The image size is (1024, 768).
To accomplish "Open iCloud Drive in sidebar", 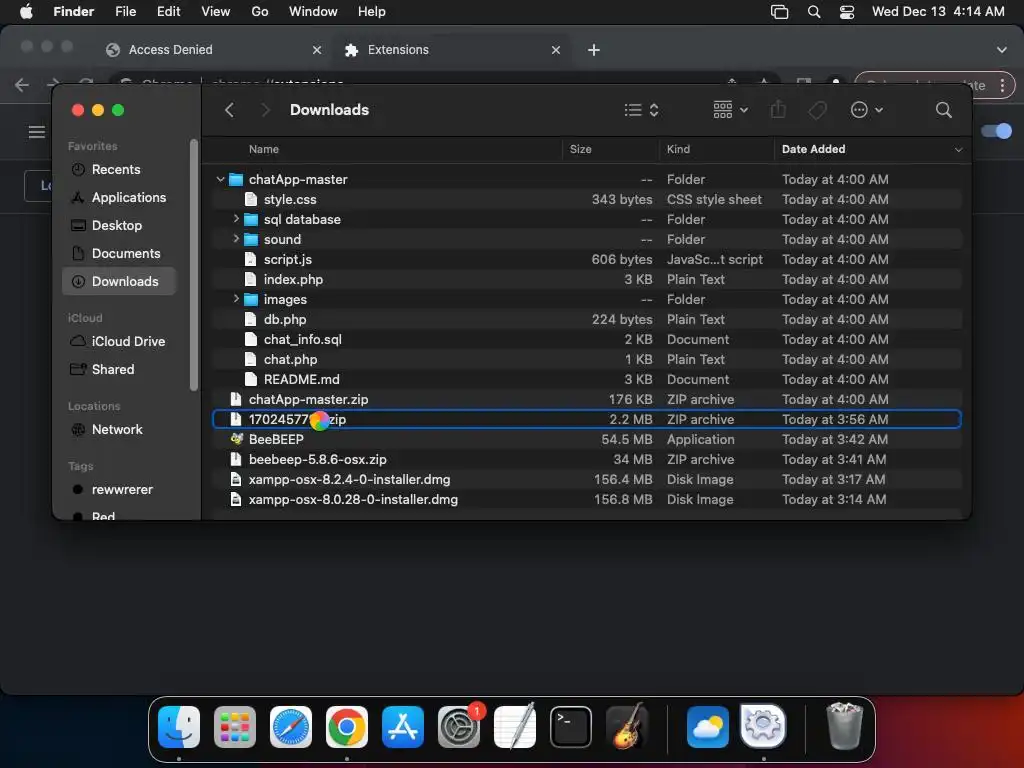I will point(120,342).
